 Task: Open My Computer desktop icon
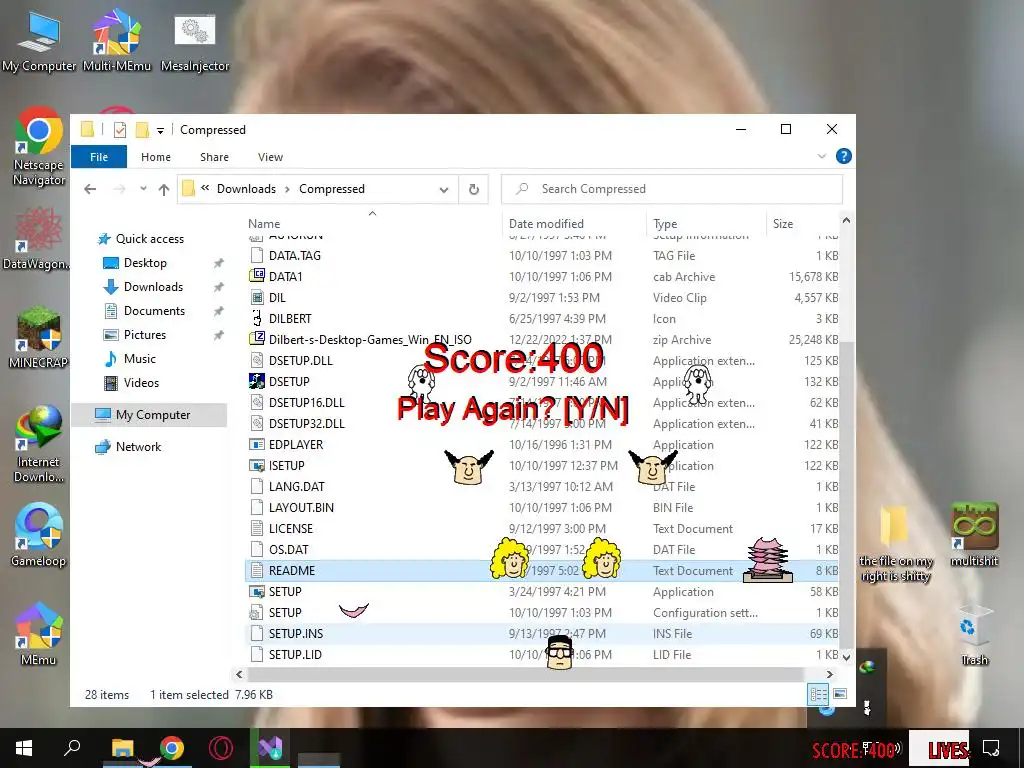click(x=39, y=40)
